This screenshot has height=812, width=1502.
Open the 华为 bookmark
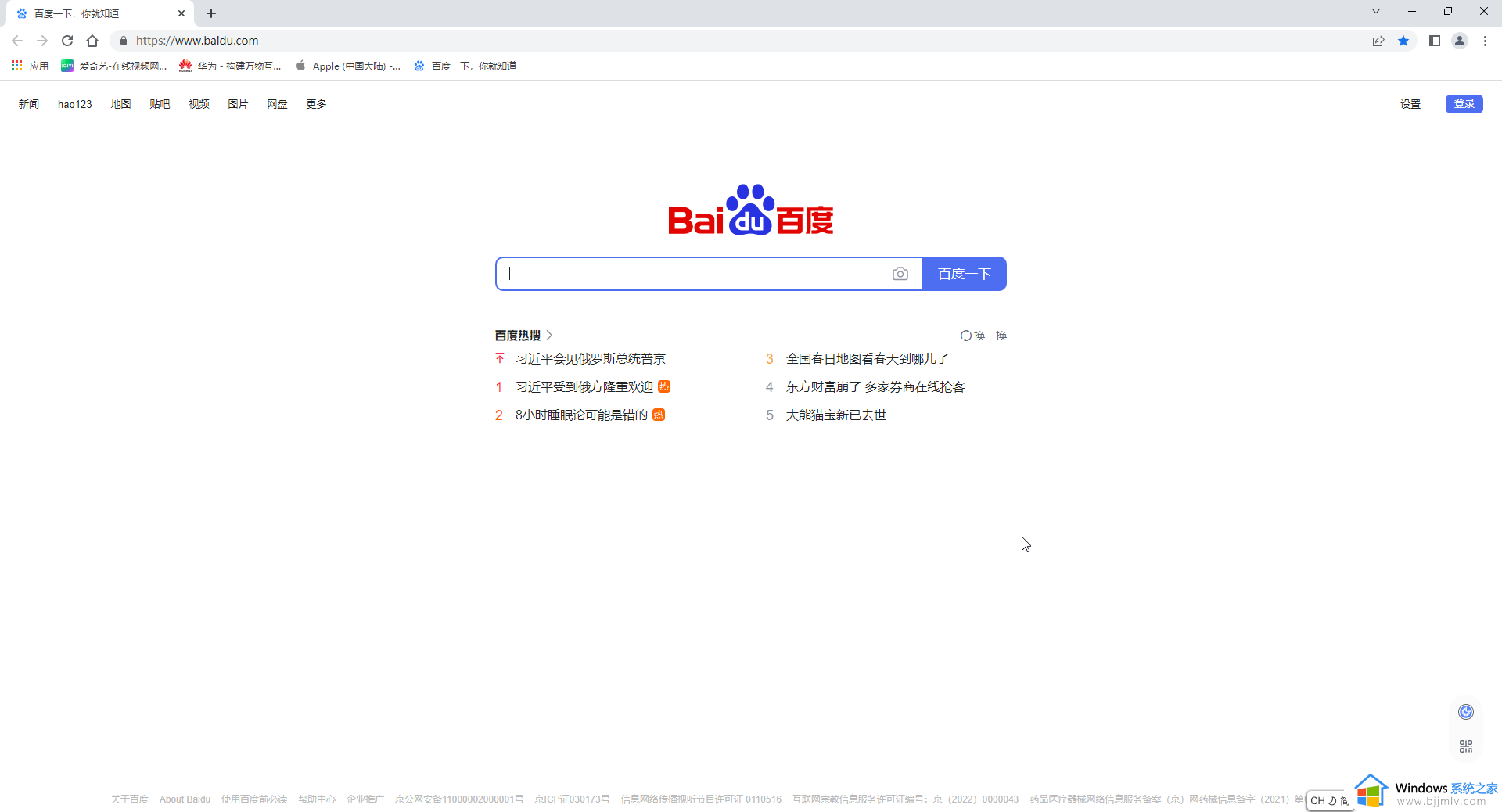(230, 66)
